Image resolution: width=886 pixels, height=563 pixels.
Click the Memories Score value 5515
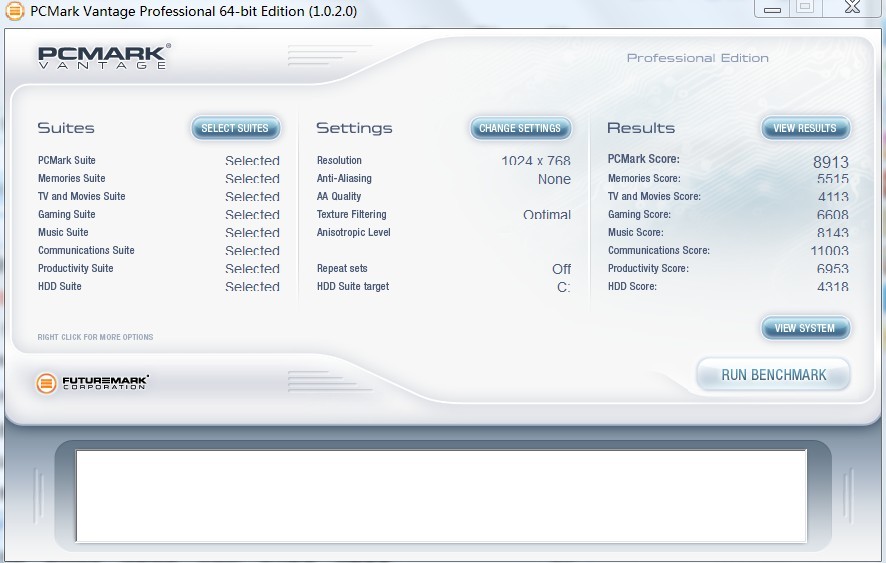(833, 179)
